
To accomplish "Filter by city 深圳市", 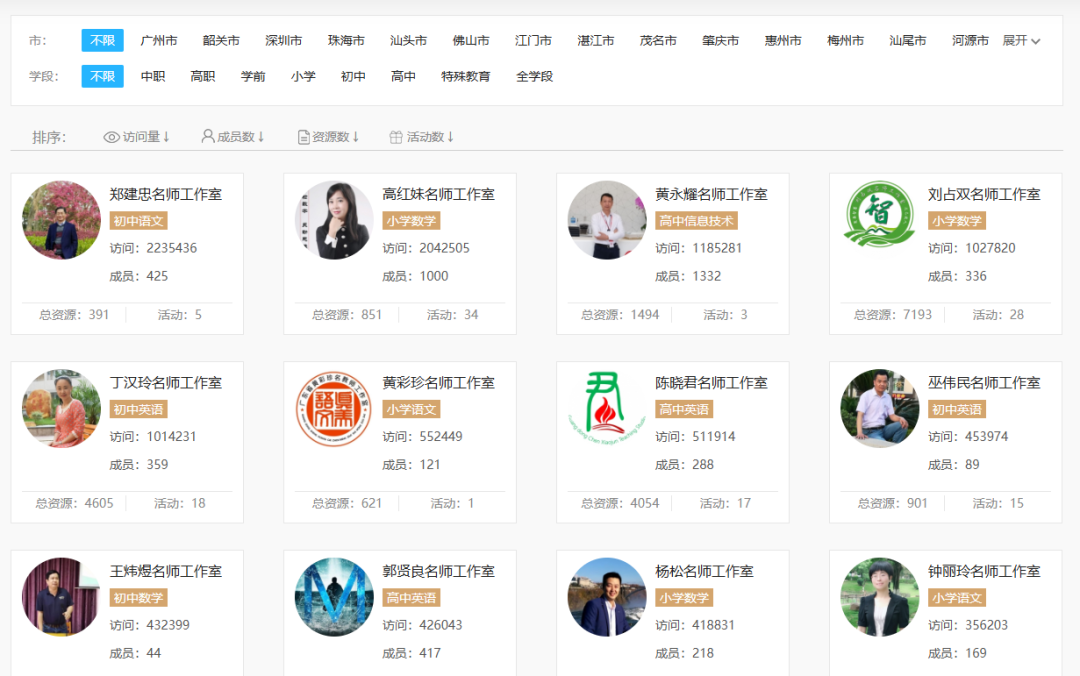I will tap(283, 41).
